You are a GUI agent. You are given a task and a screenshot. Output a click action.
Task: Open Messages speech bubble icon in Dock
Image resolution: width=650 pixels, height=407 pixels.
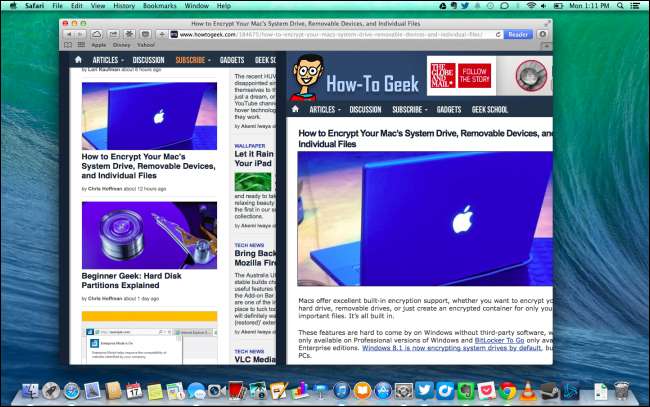coord(196,391)
